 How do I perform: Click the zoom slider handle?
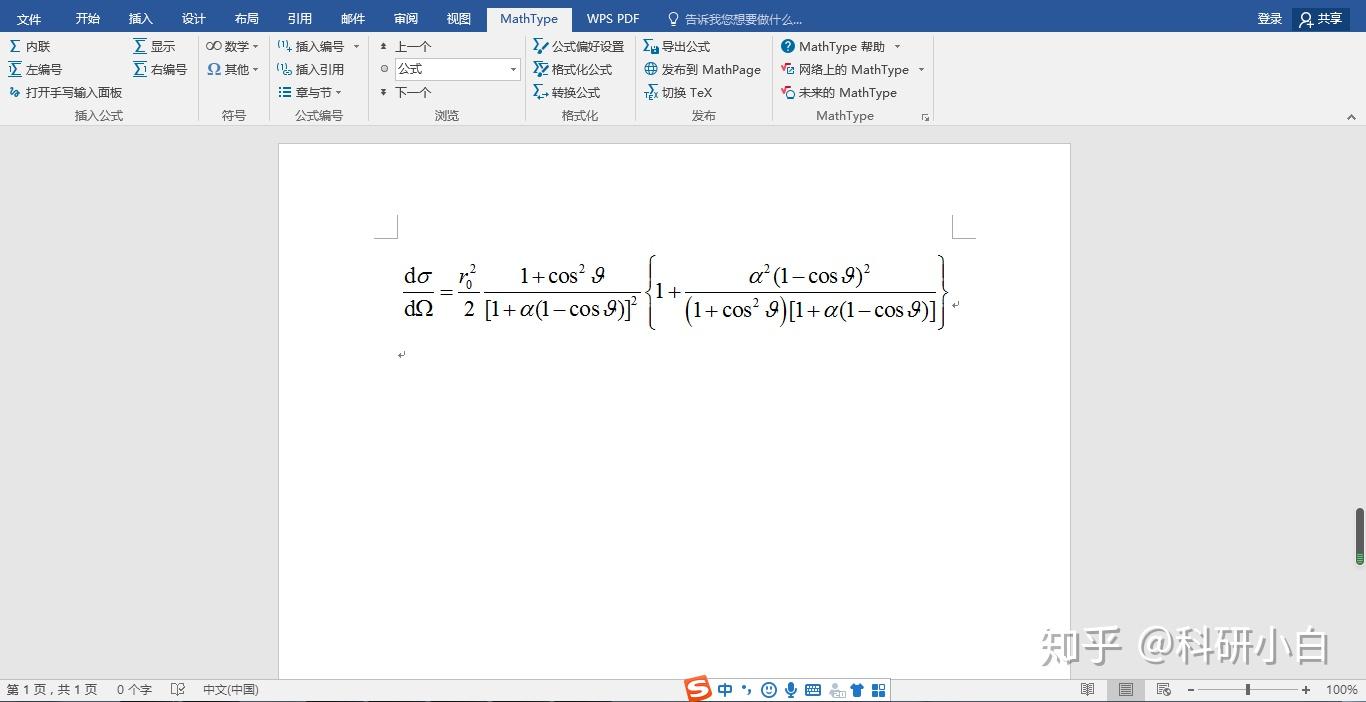coord(1247,689)
